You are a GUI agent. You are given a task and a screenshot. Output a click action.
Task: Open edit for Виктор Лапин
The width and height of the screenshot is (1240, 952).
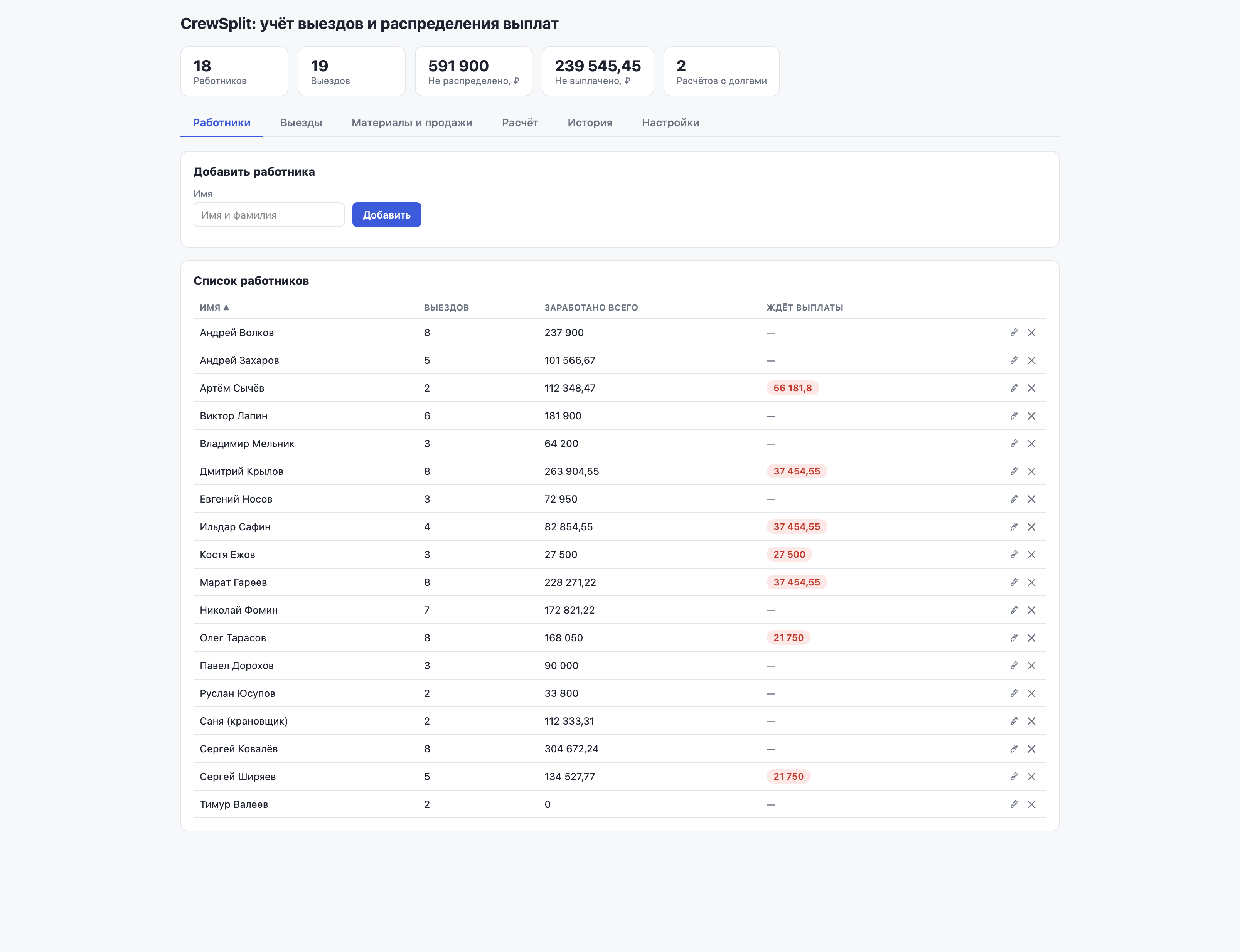point(1014,416)
